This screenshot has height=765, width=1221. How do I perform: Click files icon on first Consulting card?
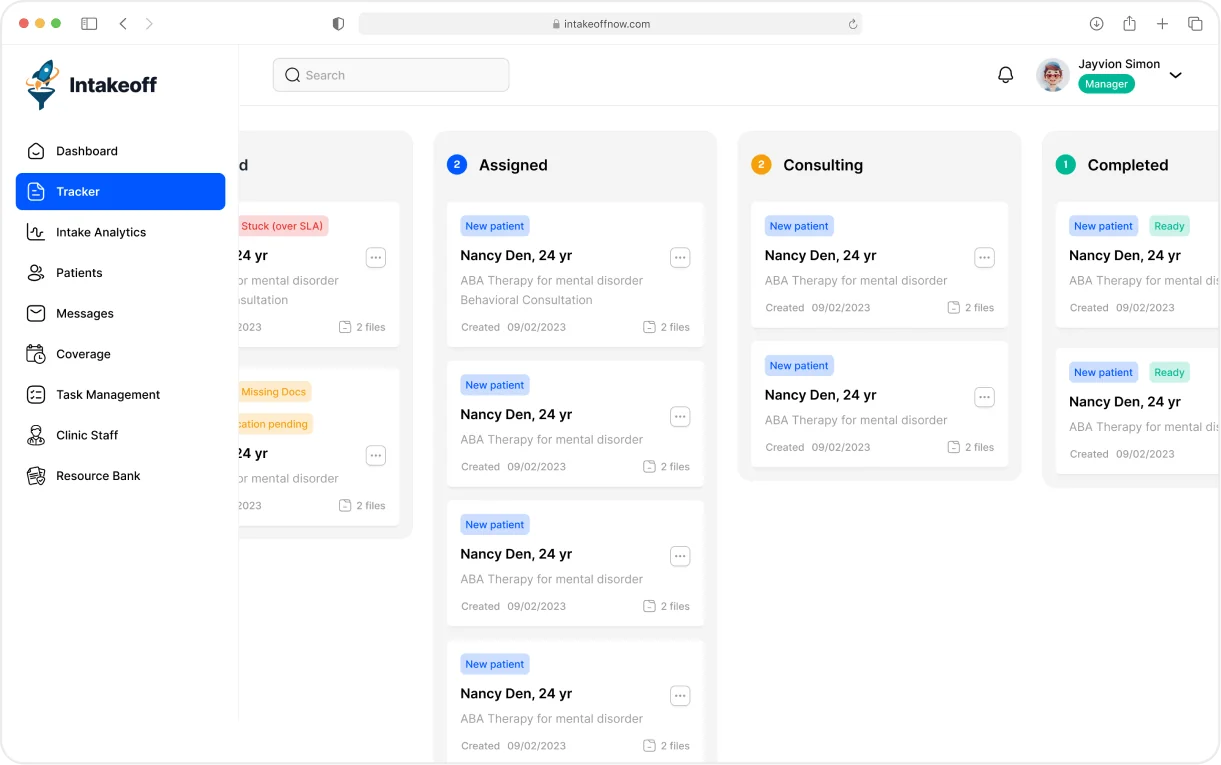point(954,308)
